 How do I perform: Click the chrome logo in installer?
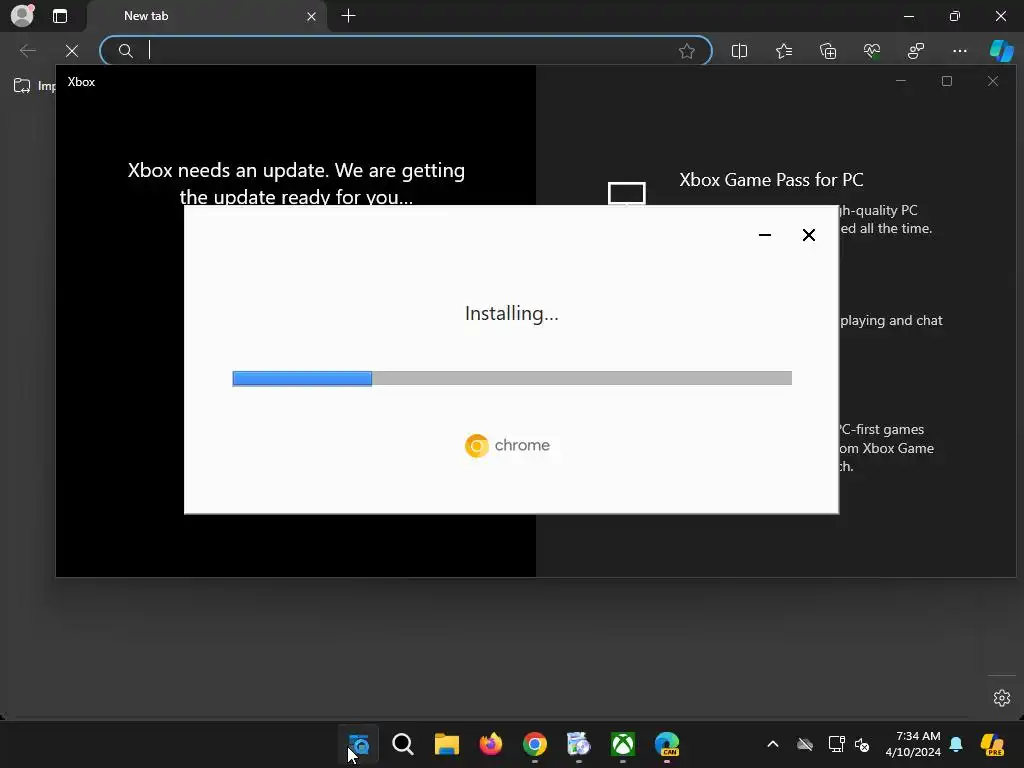click(507, 445)
